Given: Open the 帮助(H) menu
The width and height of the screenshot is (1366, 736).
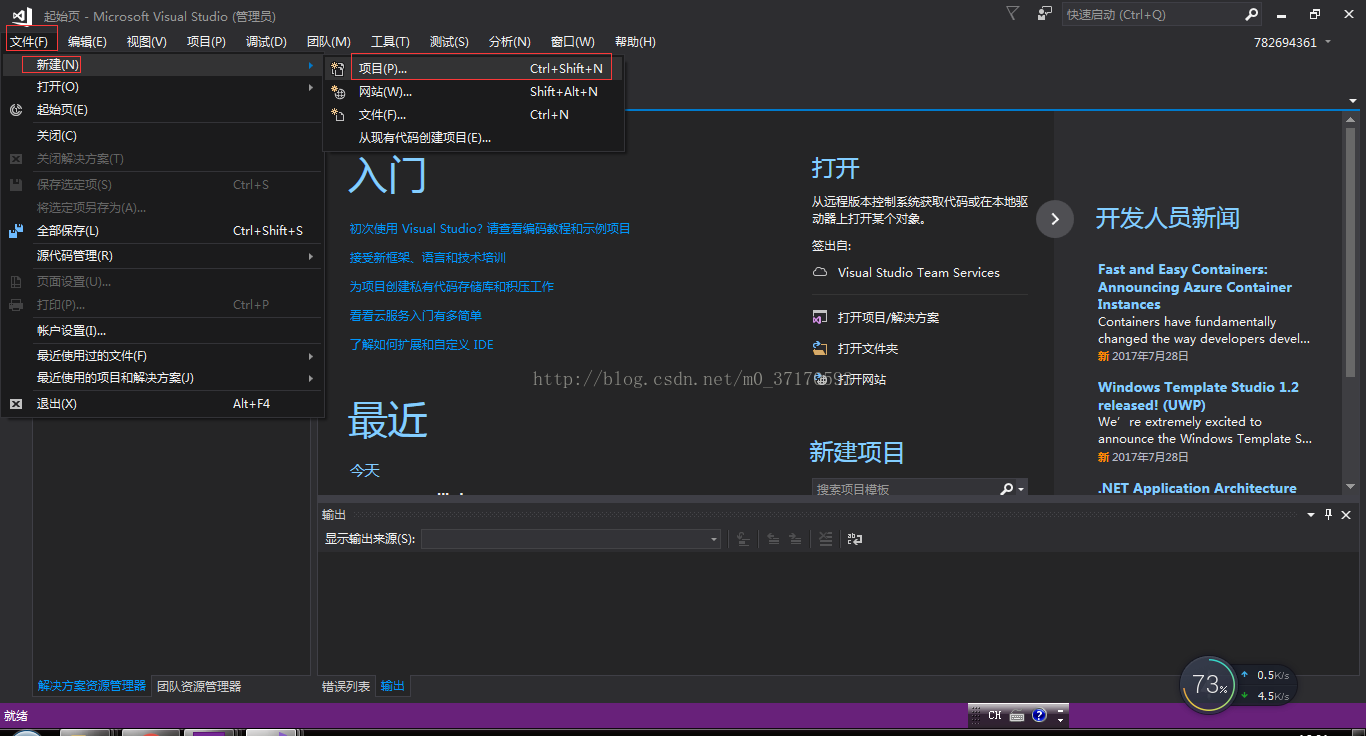Looking at the screenshot, I should 635,42.
